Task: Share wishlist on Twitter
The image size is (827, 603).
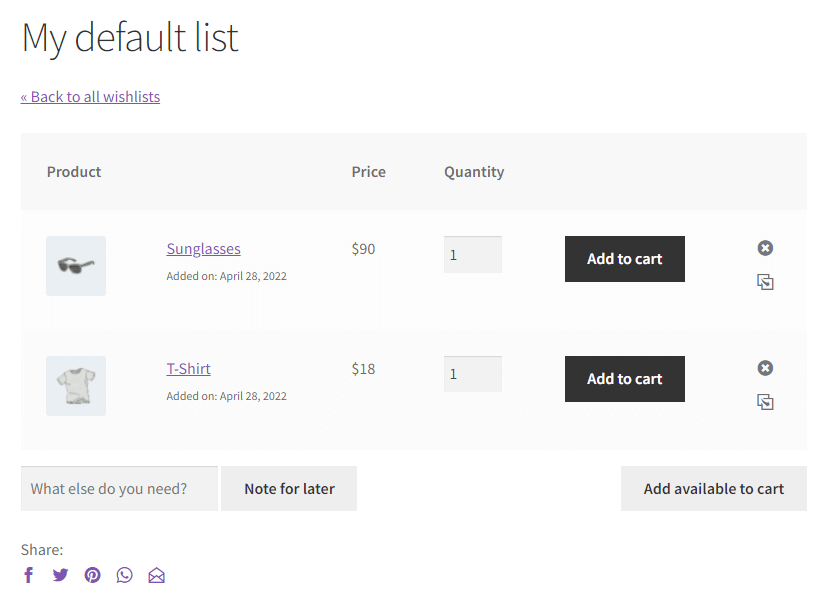Action: point(60,575)
